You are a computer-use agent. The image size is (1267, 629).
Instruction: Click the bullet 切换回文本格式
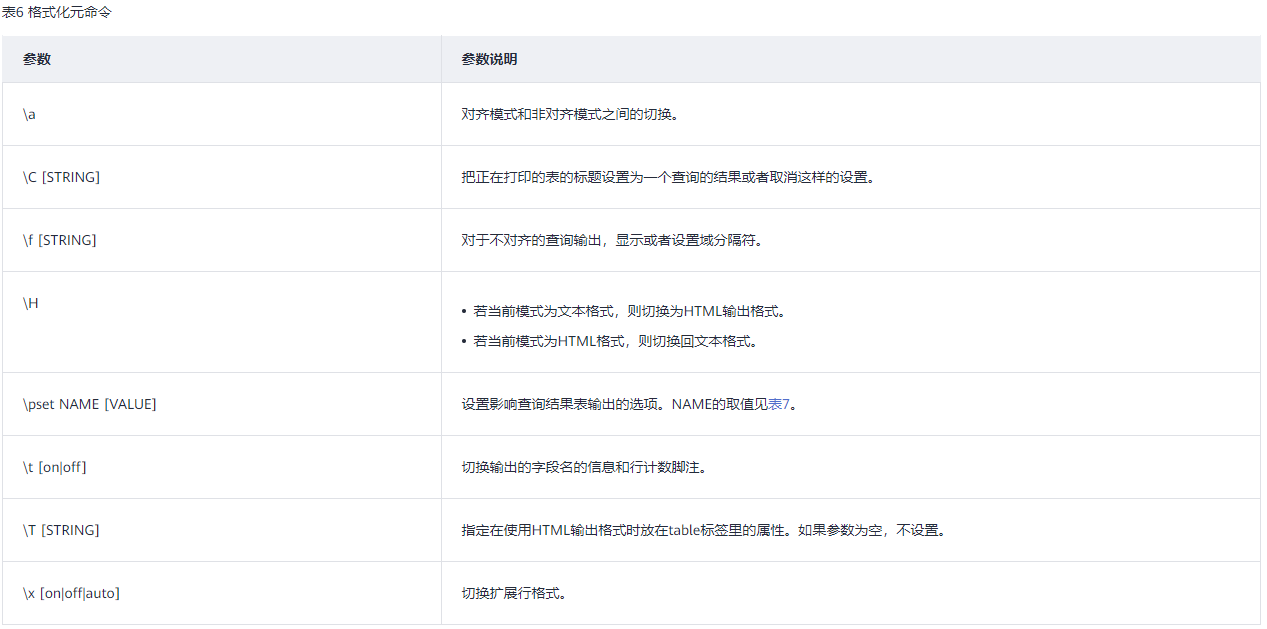616,341
